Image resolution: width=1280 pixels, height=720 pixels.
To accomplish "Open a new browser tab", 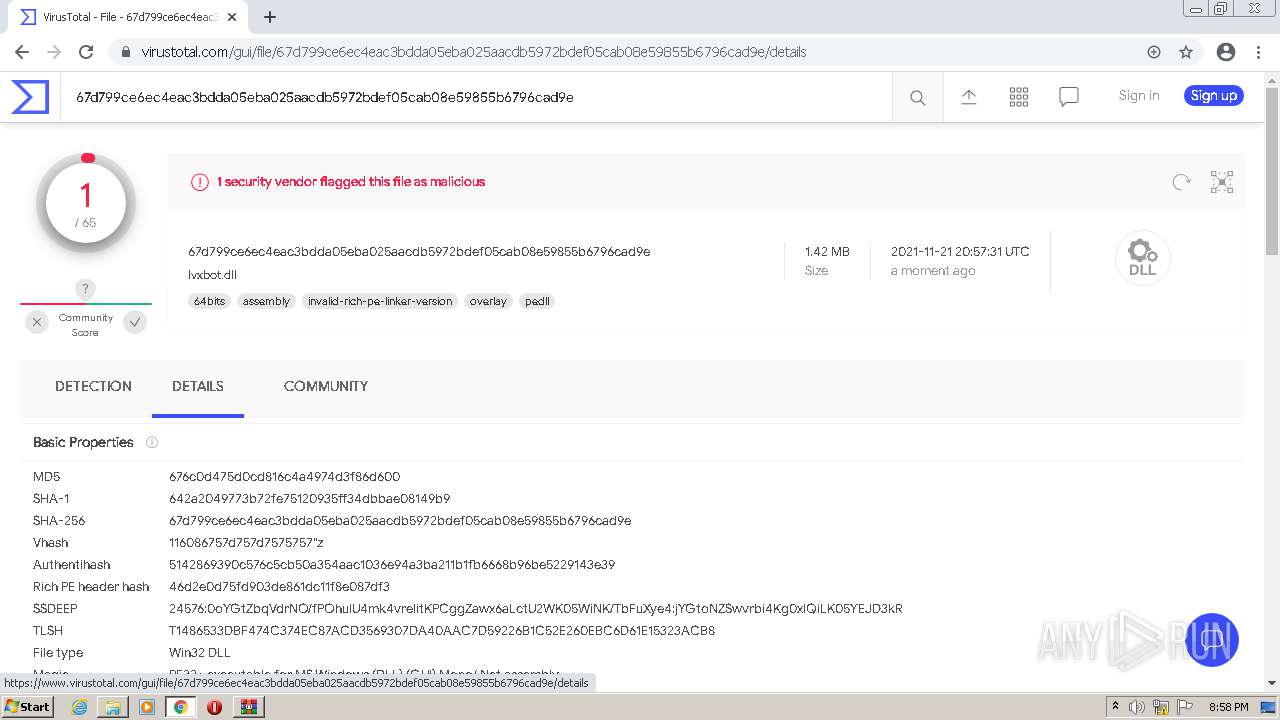I will point(270,17).
